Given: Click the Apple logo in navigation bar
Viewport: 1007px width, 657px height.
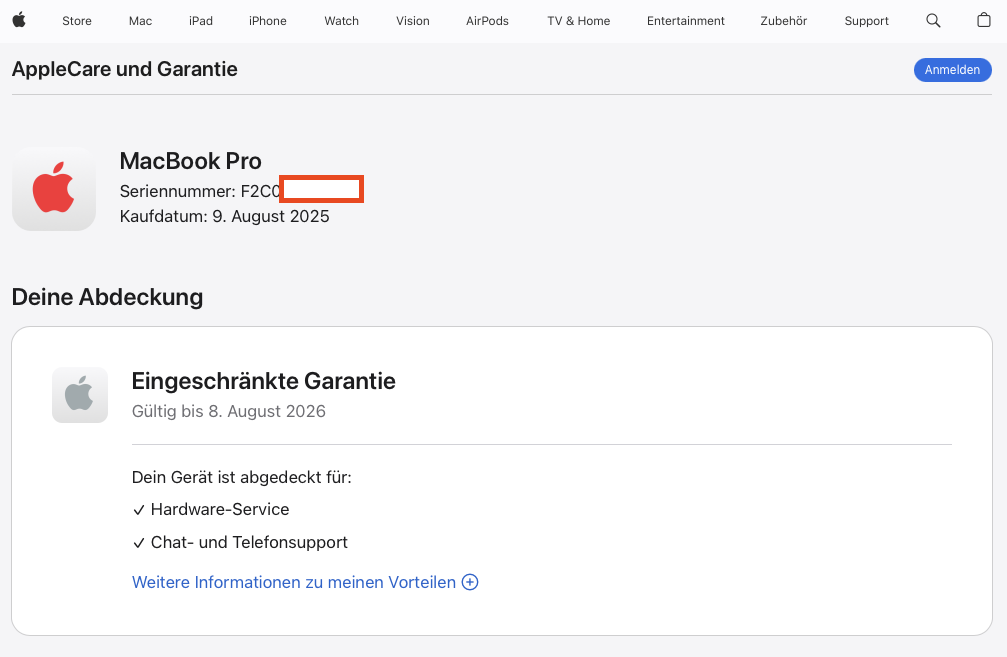Looking at the screenshot, I should [19, 21].
